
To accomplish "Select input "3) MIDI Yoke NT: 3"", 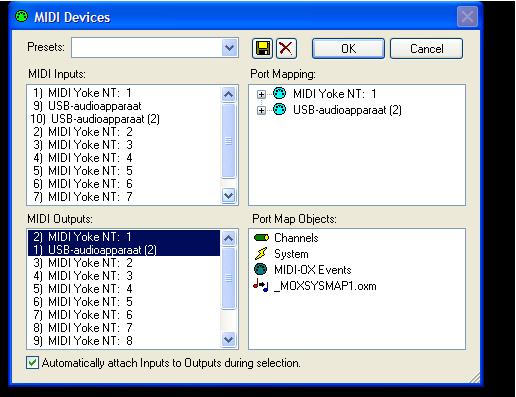I will [124, 145].
